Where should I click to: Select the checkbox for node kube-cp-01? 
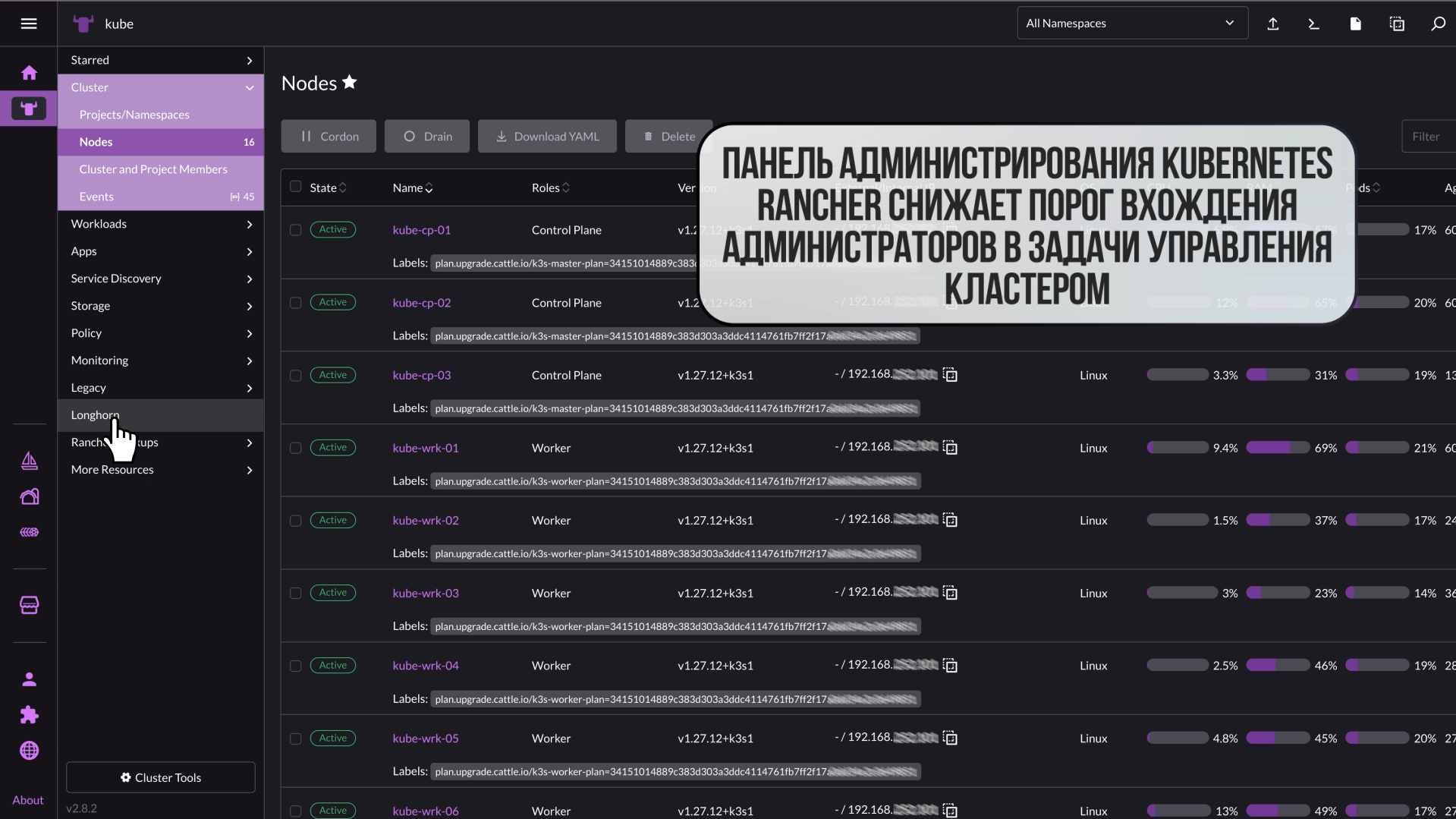click(x=295, y=229)
